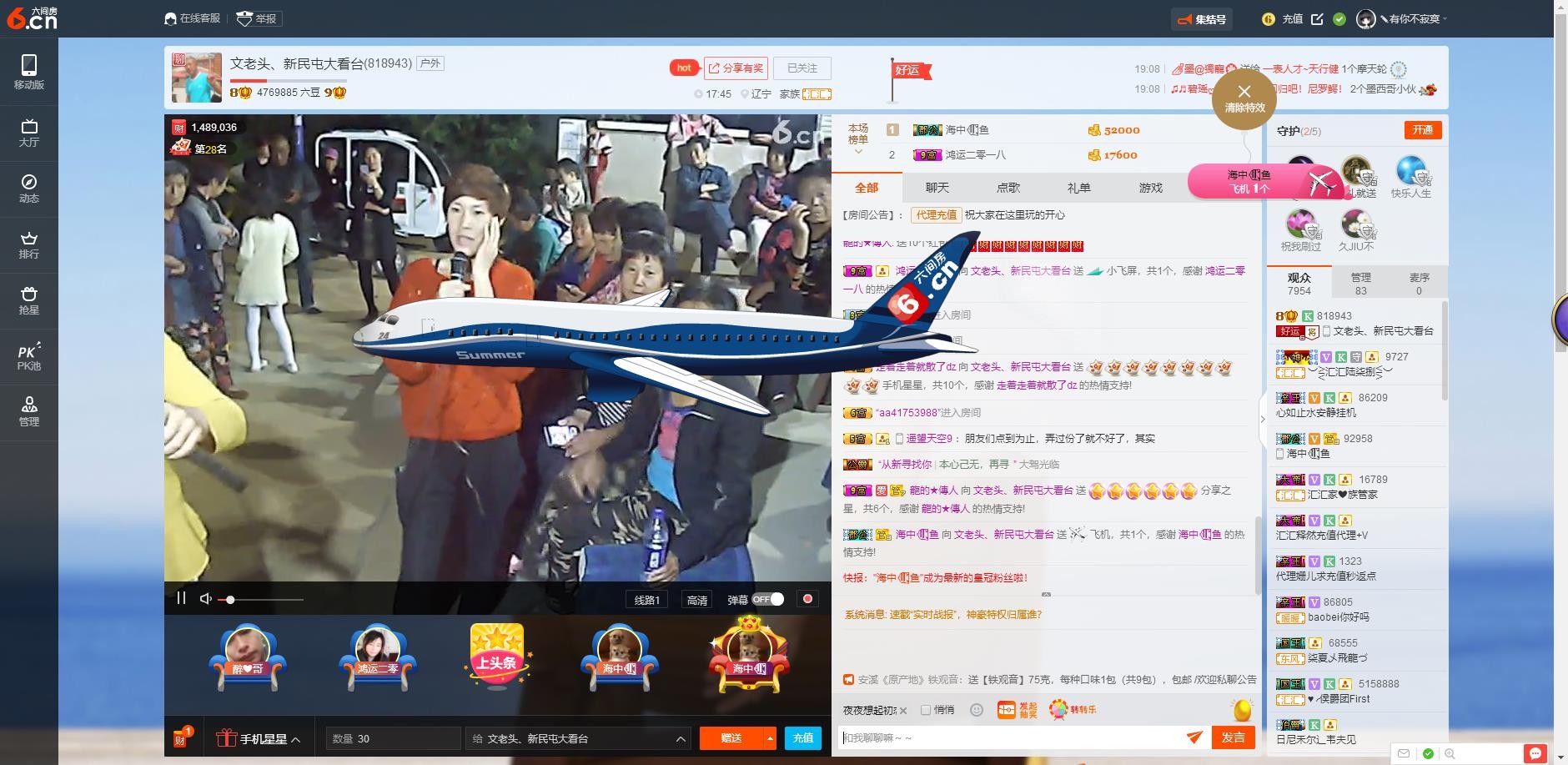Tick the 悄悄 whisper checkbox
The image size is (1568, 765).
click(926, 710)
